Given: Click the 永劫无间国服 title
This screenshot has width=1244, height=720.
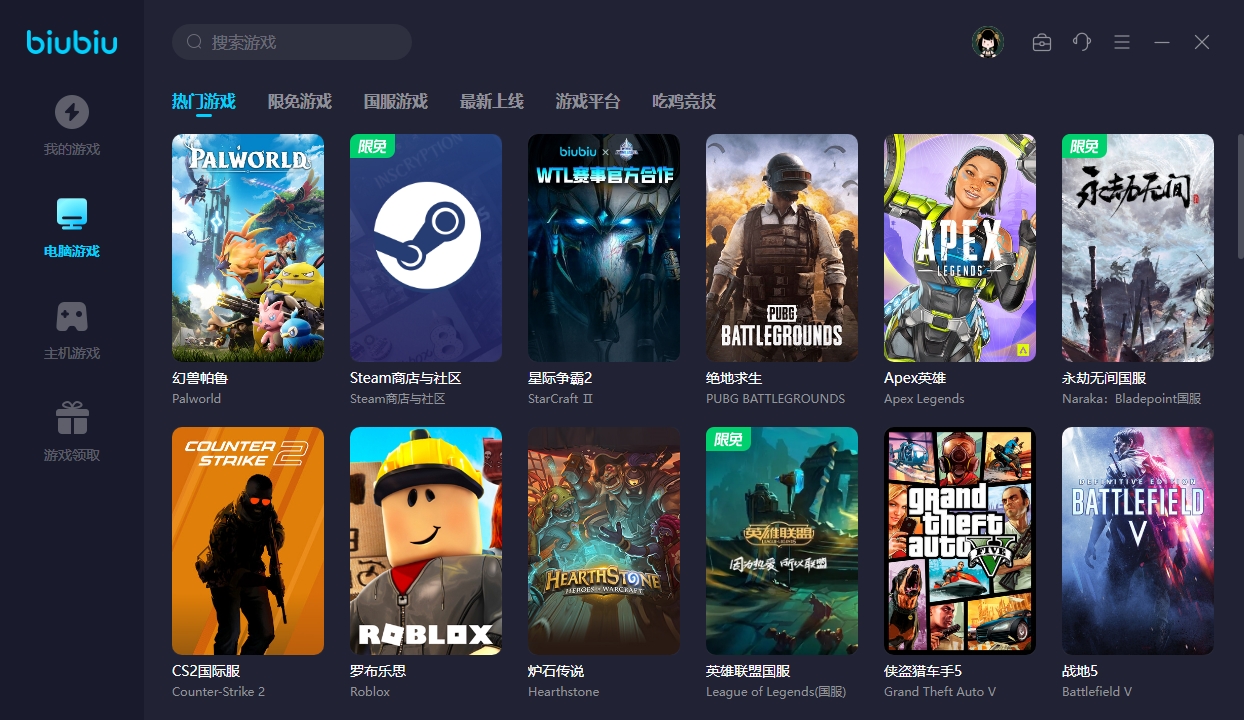Looking at the screenshot, I should pyautogui.click(x=1104, y=378).
